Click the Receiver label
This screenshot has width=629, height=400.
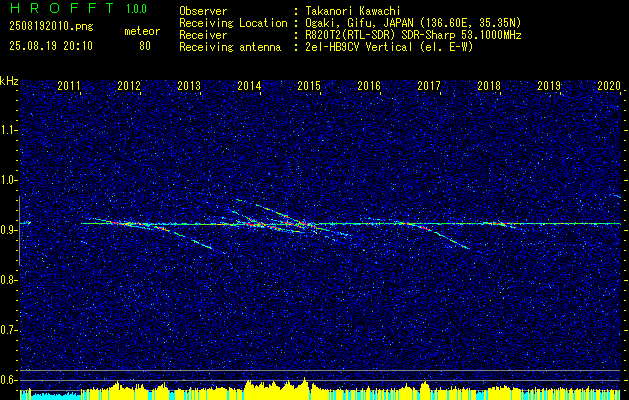tap(203, 35)
